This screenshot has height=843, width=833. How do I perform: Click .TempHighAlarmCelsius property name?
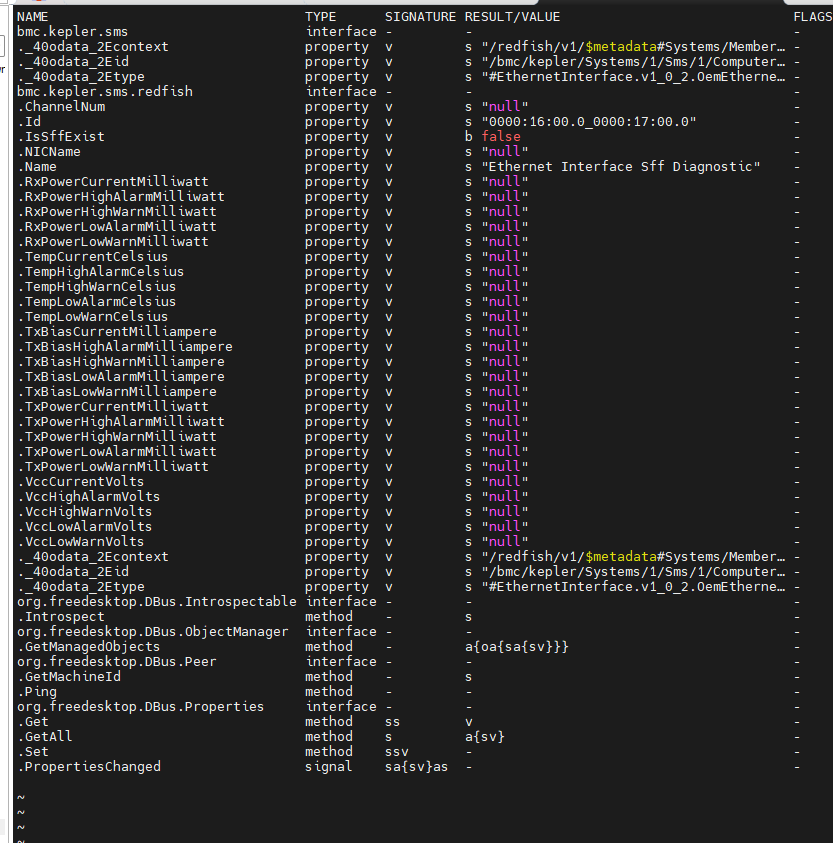click(101, 272)
